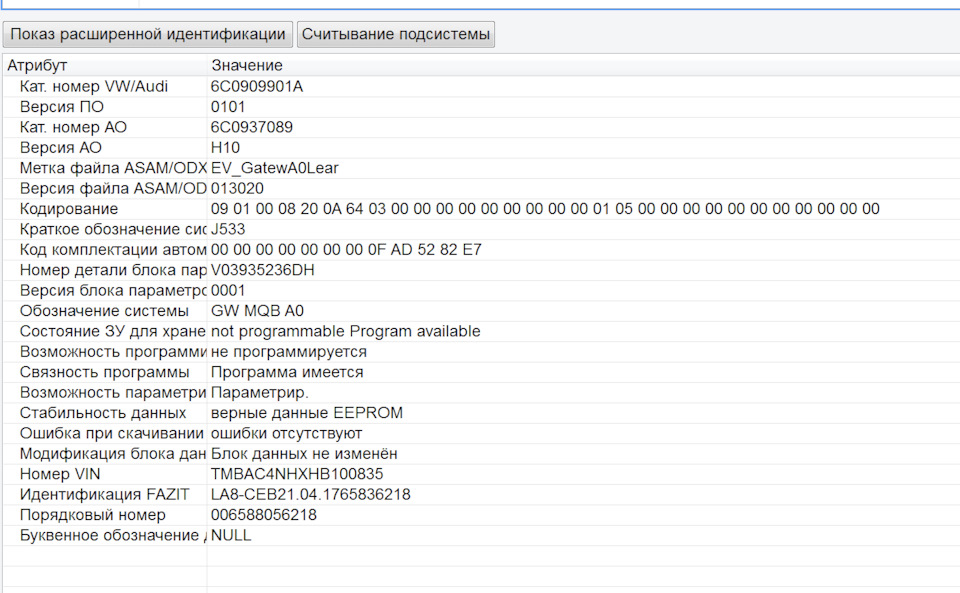
Task: Click the Значение column header
Action: point(247,66)
